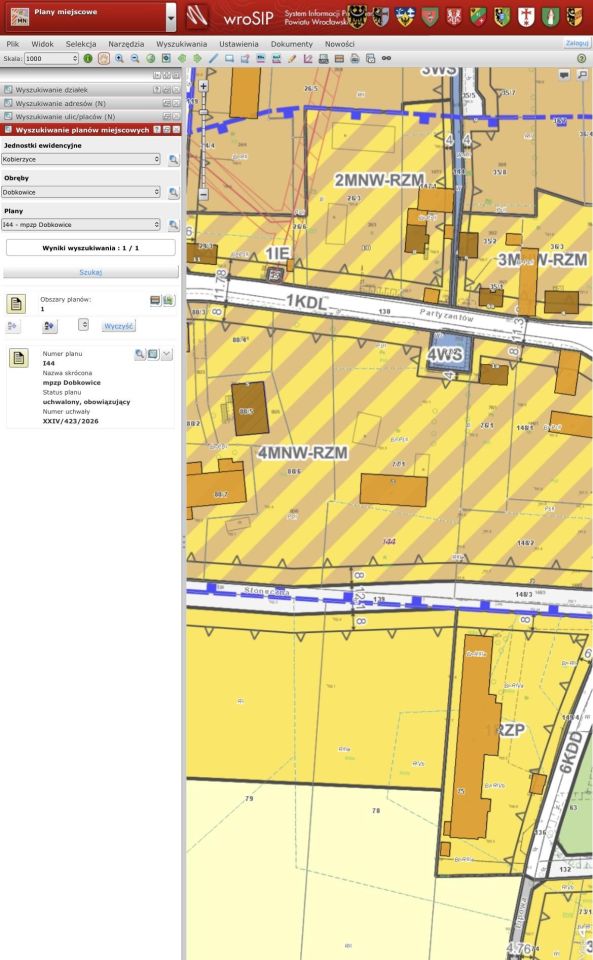This screenshot has width=593, height=960.
Task: Open the Jednostki ewidencyjne dropdown showing Kobierzyce
Action: 81,159
